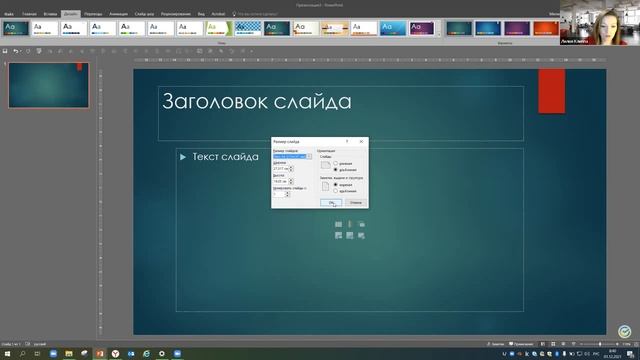Image resolution: width=640 pixels, height=360 pixels.
Task: Adjust the slide height spinner arrows
Action: [x=291, y=181]
